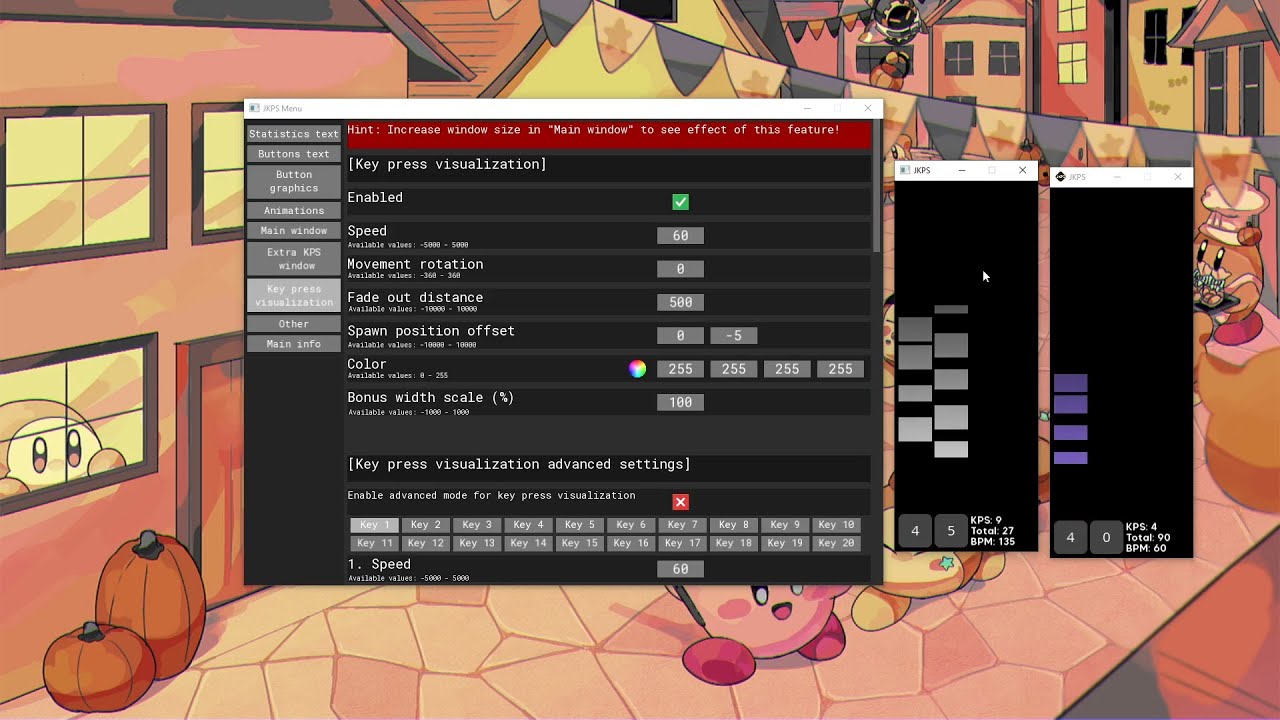Edit the Movement rotation value field

[x=680, y=269]
